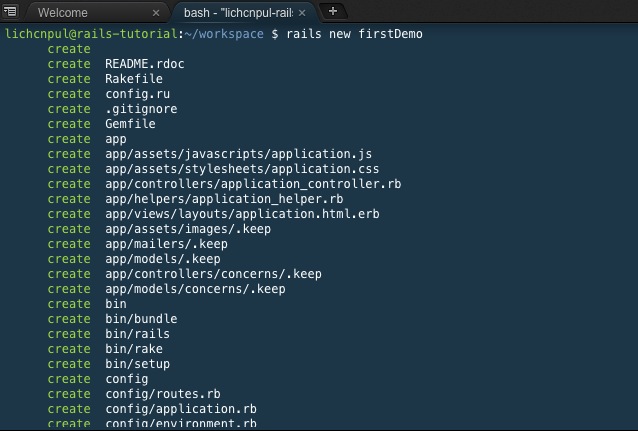This screenshot has width=638, height=431.
Task: Click the lichcnpul@rails-tutorial prompt text
Action: 92,34
